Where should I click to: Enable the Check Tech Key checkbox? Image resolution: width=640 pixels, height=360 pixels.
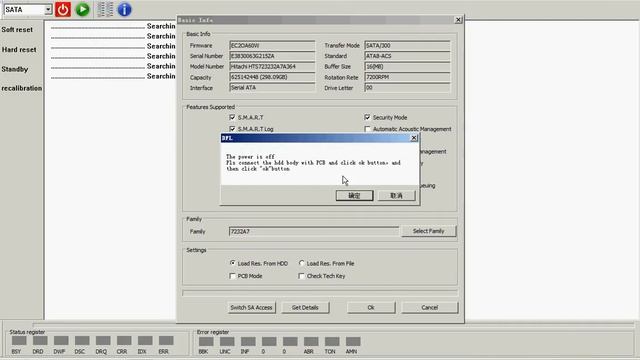pyautogui.click(x=301, y=276)
